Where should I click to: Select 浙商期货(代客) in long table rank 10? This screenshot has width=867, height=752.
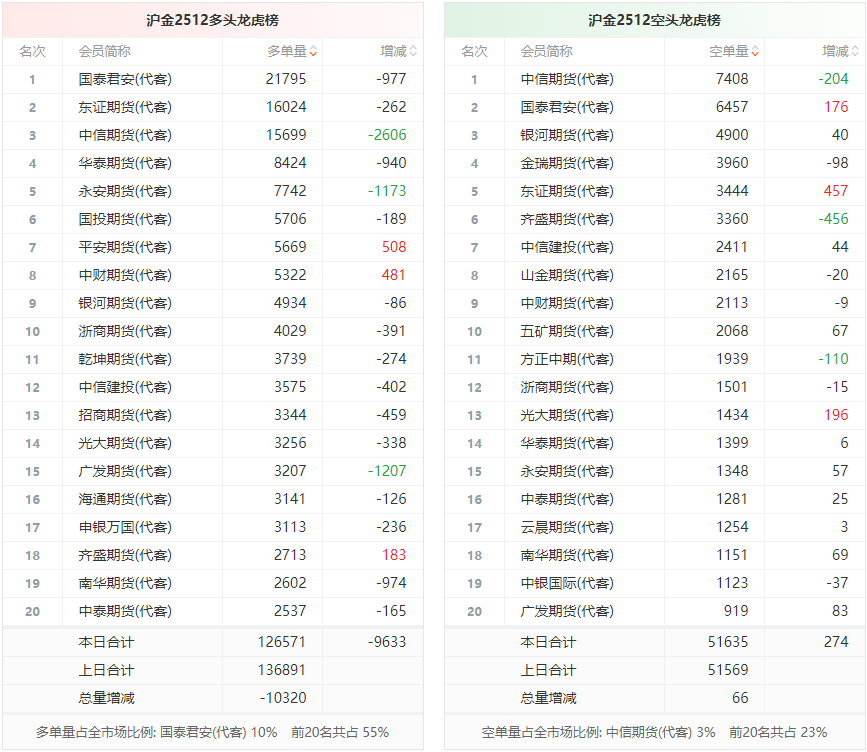tap(125, 331)
